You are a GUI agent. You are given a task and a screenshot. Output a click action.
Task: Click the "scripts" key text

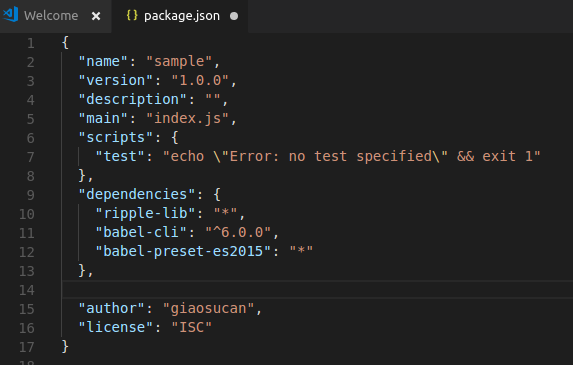click(116, 137)
